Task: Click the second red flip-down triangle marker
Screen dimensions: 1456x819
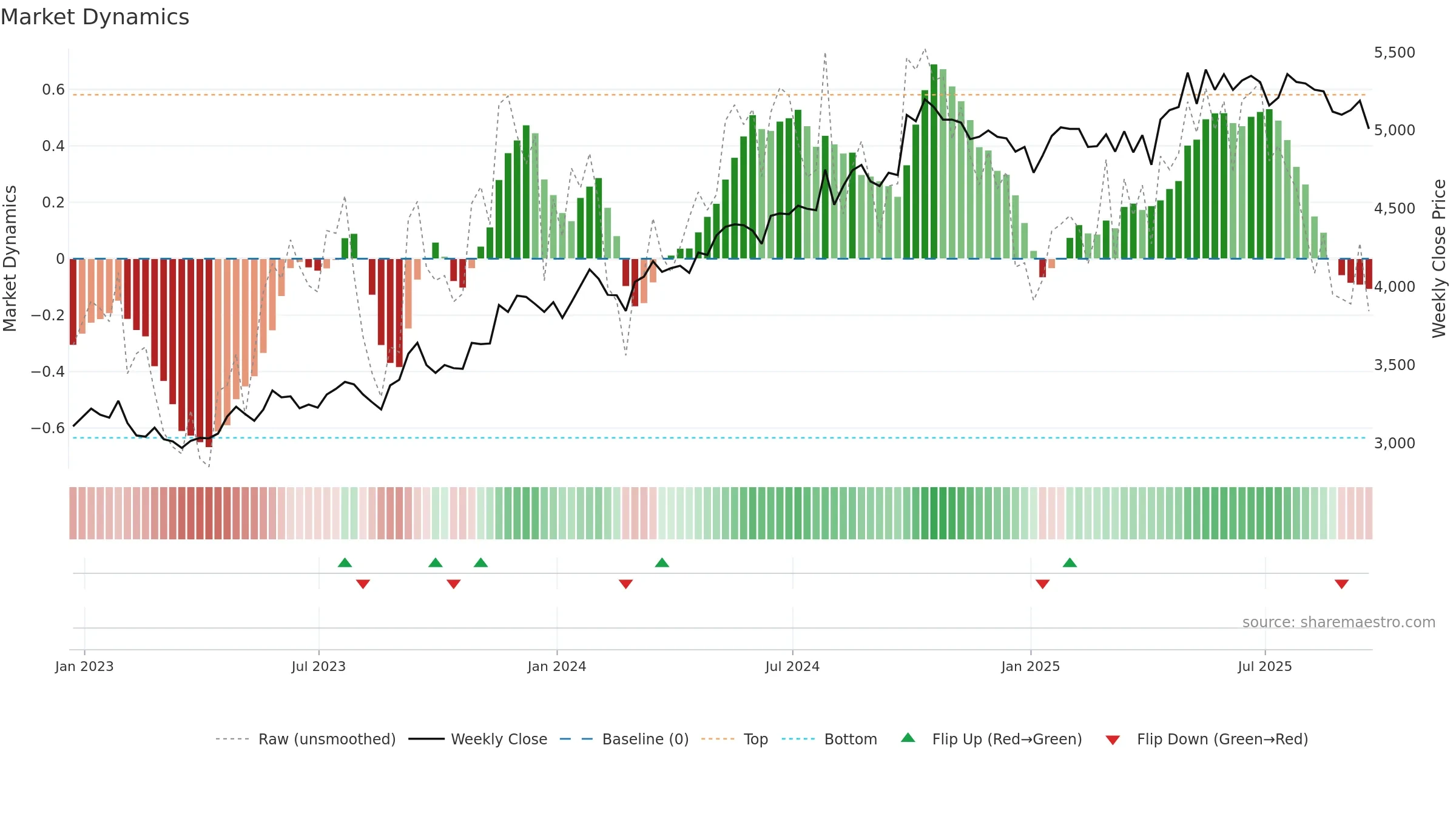Action: pyautogui.click(x=453, y=584)
